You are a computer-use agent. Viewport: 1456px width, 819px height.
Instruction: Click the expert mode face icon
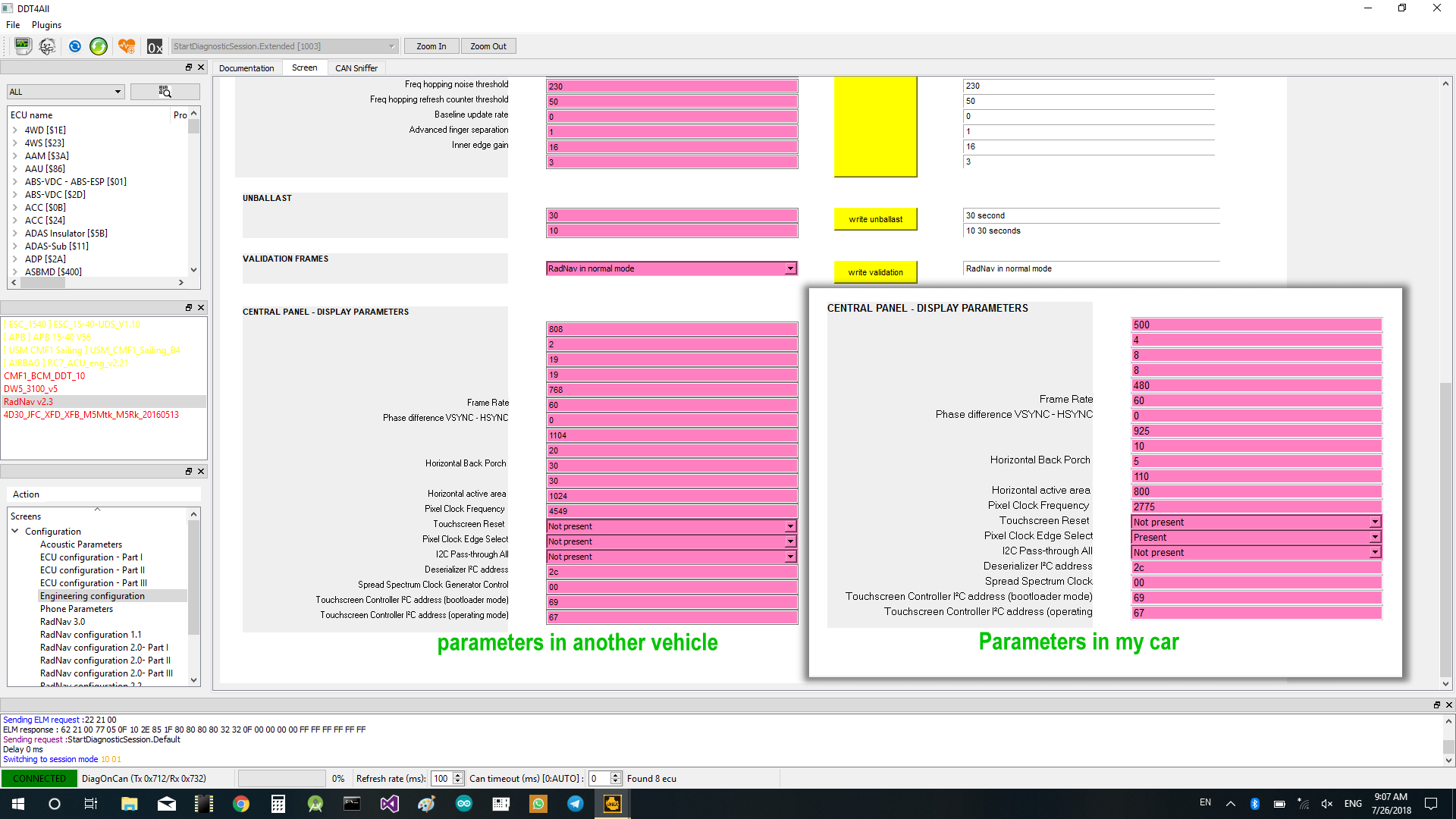coord(47,46)
